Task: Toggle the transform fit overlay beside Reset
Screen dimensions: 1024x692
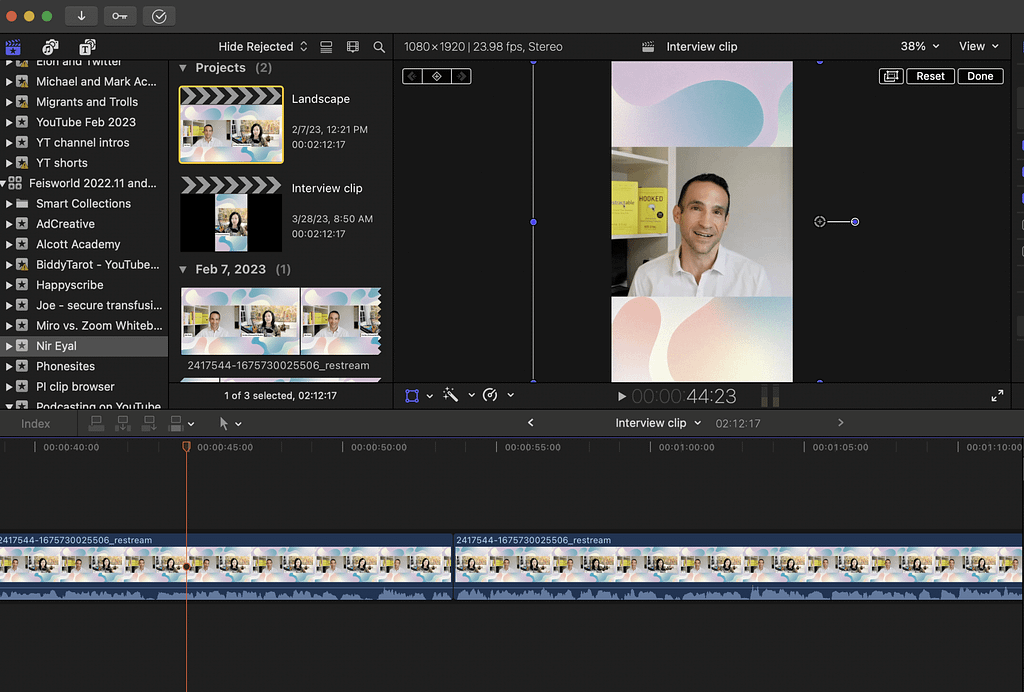Action: click(890, 76)
